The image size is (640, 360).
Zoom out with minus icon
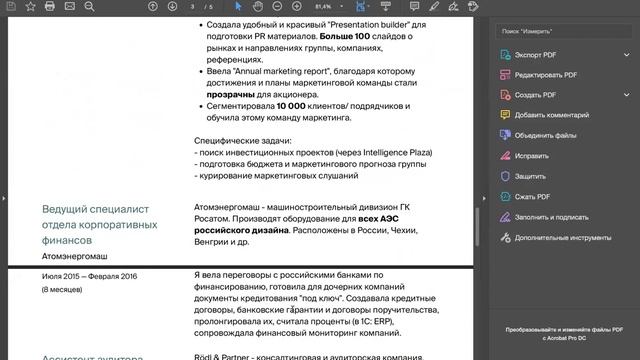coord(277,6)
